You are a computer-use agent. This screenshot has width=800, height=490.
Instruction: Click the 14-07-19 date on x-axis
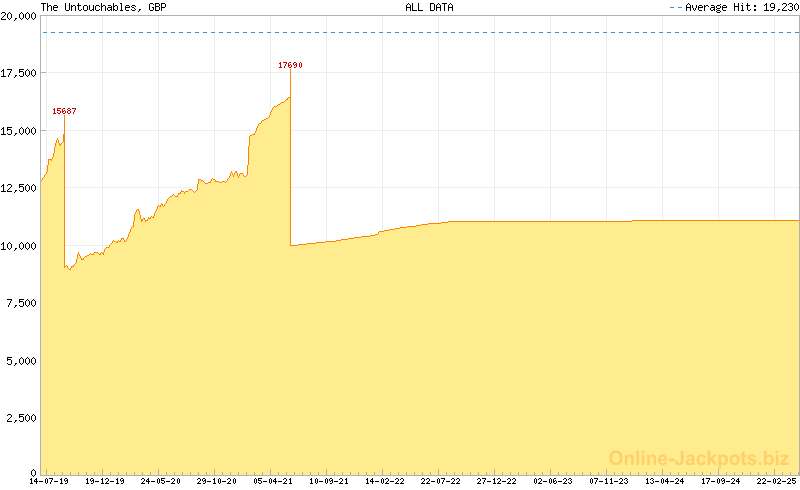pos(49,481)
